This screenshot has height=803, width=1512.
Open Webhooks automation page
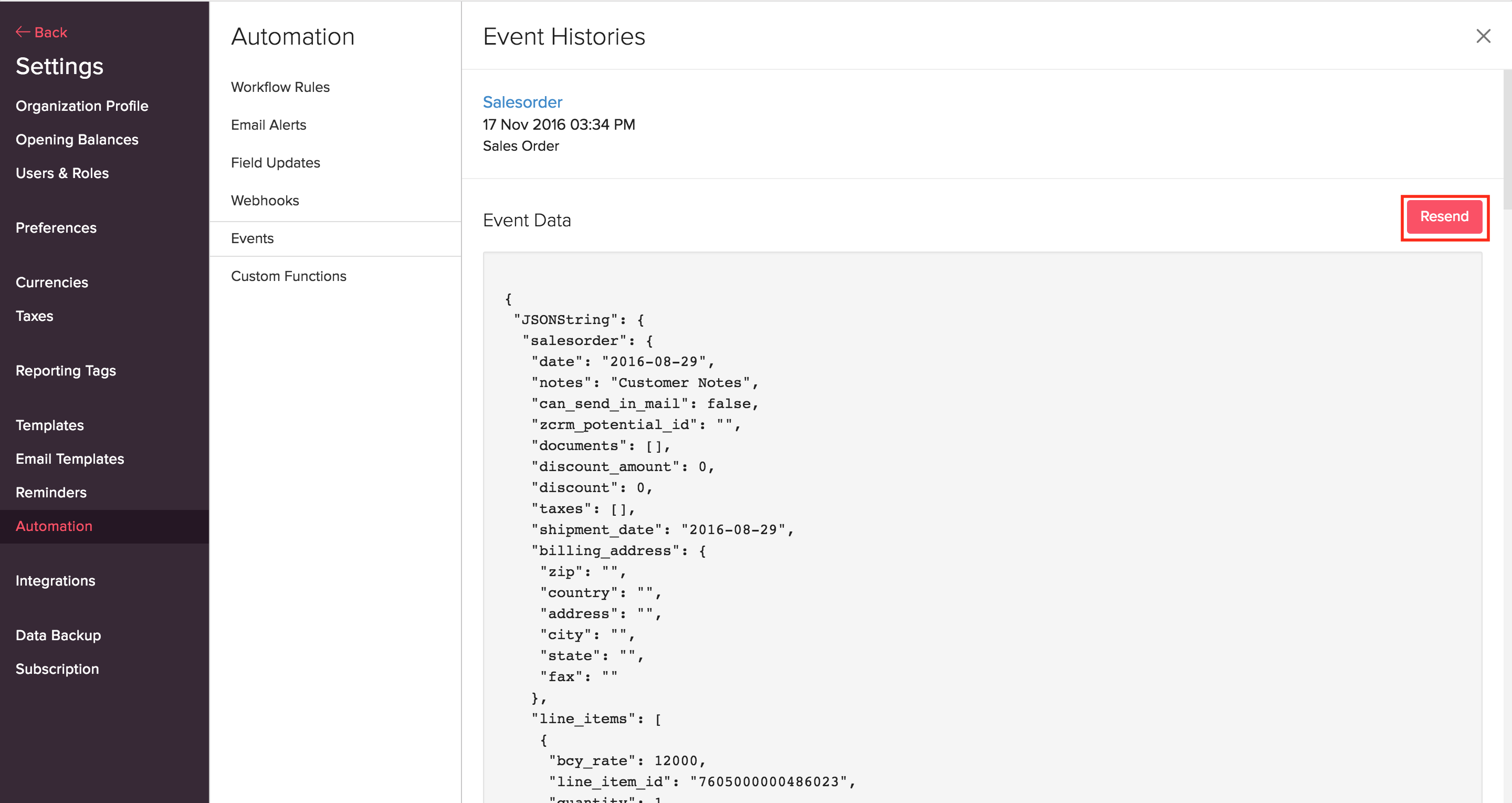[x=265, y=201]
